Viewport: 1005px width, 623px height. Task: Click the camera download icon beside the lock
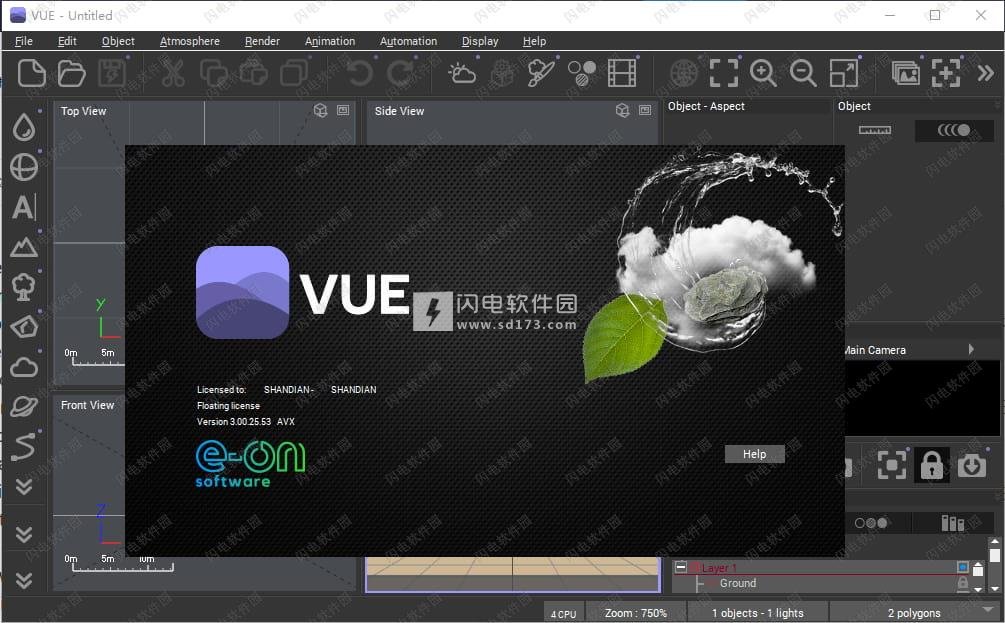972,465
